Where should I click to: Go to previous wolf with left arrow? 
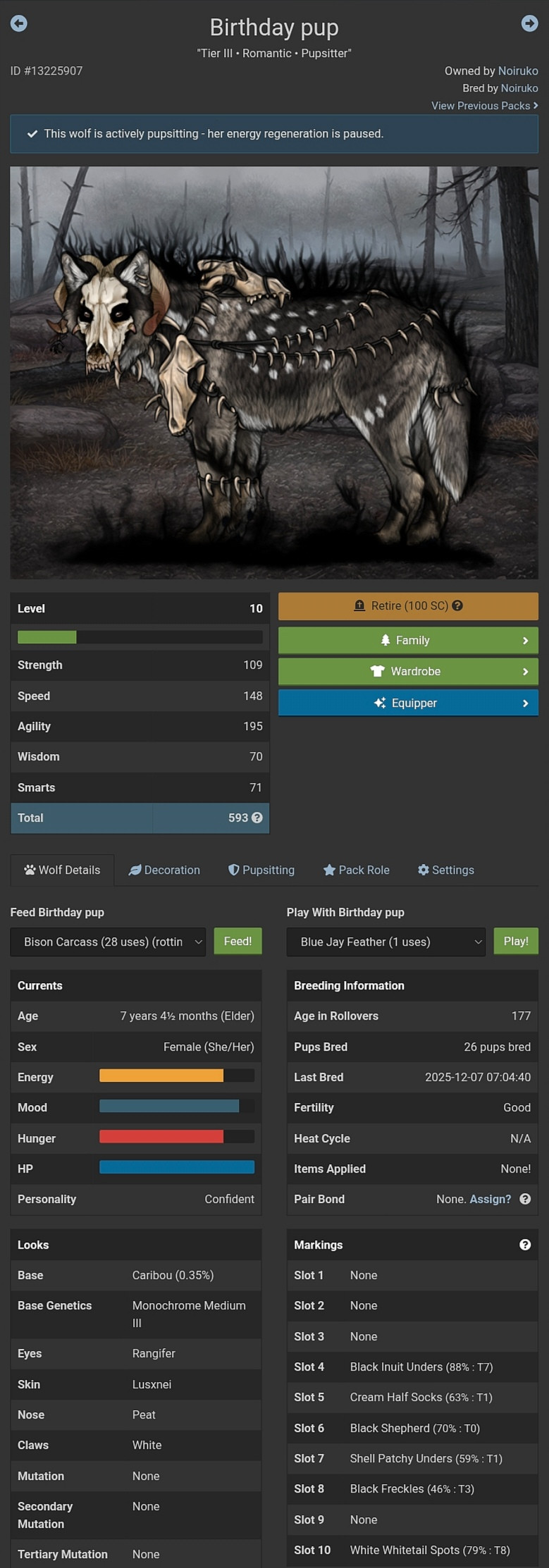tap(19, 23)
